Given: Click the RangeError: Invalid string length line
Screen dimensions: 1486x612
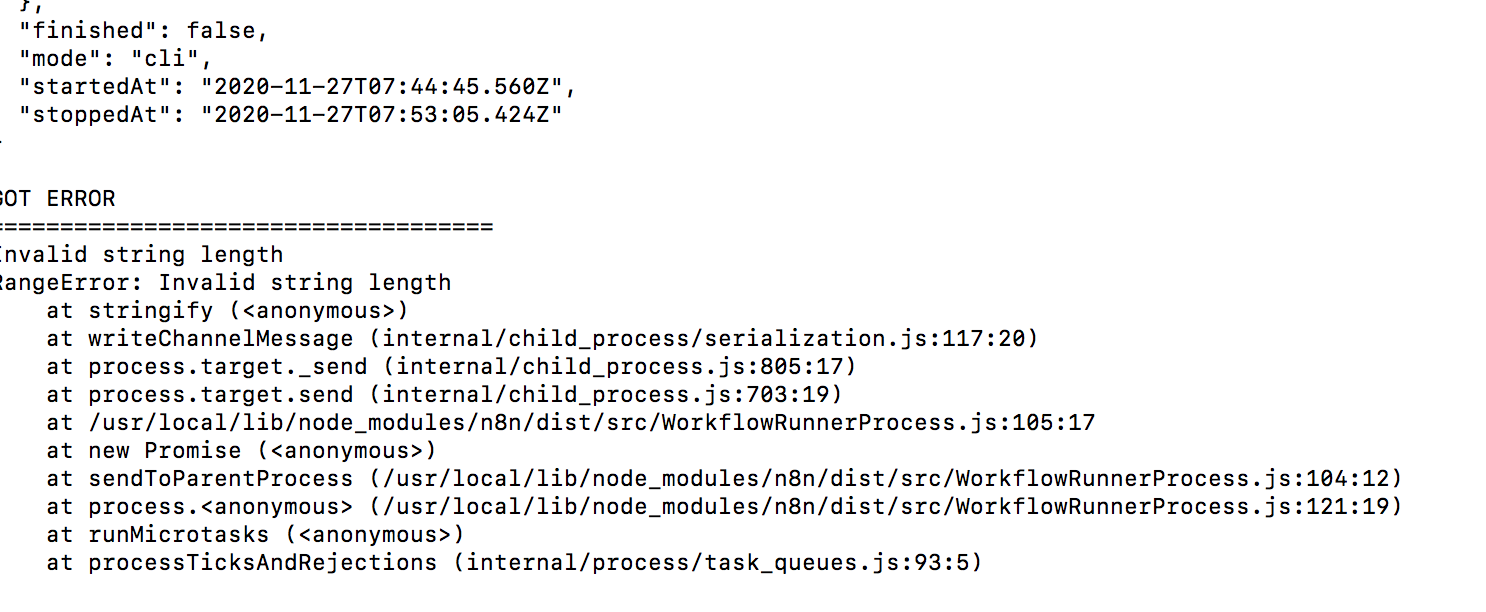Looking at the screenshot, I should coord(225,283).
